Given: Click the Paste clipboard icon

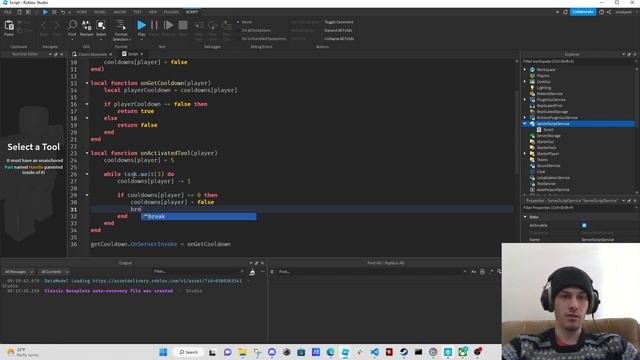Looking at the screenshot, I should (x=9, y=26).
